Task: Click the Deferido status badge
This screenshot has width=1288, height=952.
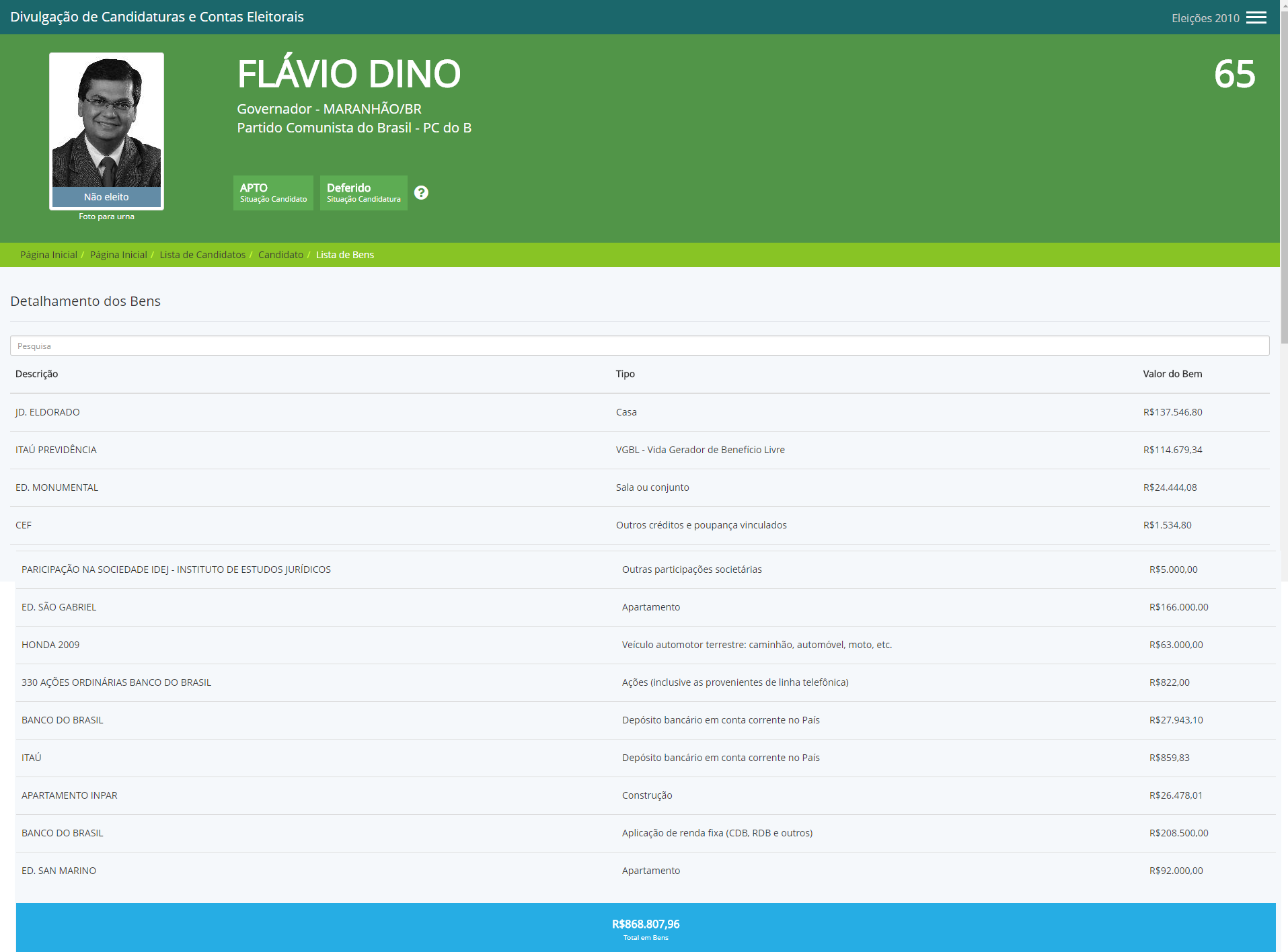Action: [363, 192]
